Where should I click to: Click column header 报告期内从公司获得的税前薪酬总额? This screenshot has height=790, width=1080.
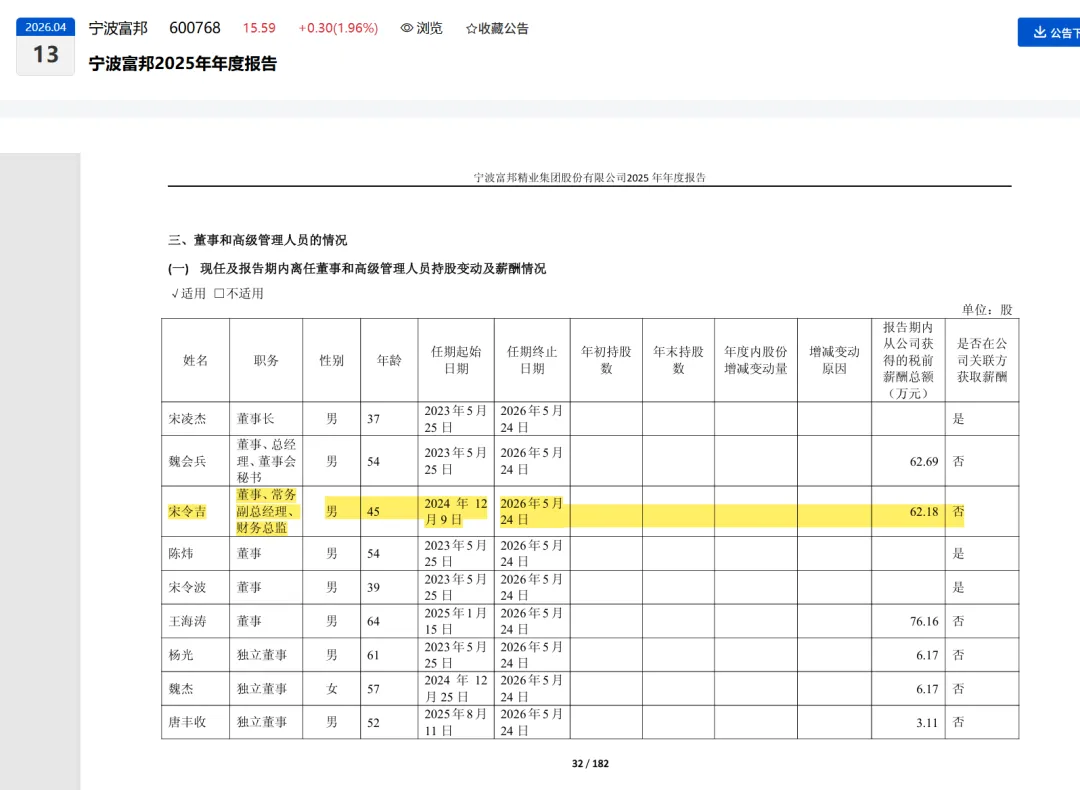tap(908, 360)
